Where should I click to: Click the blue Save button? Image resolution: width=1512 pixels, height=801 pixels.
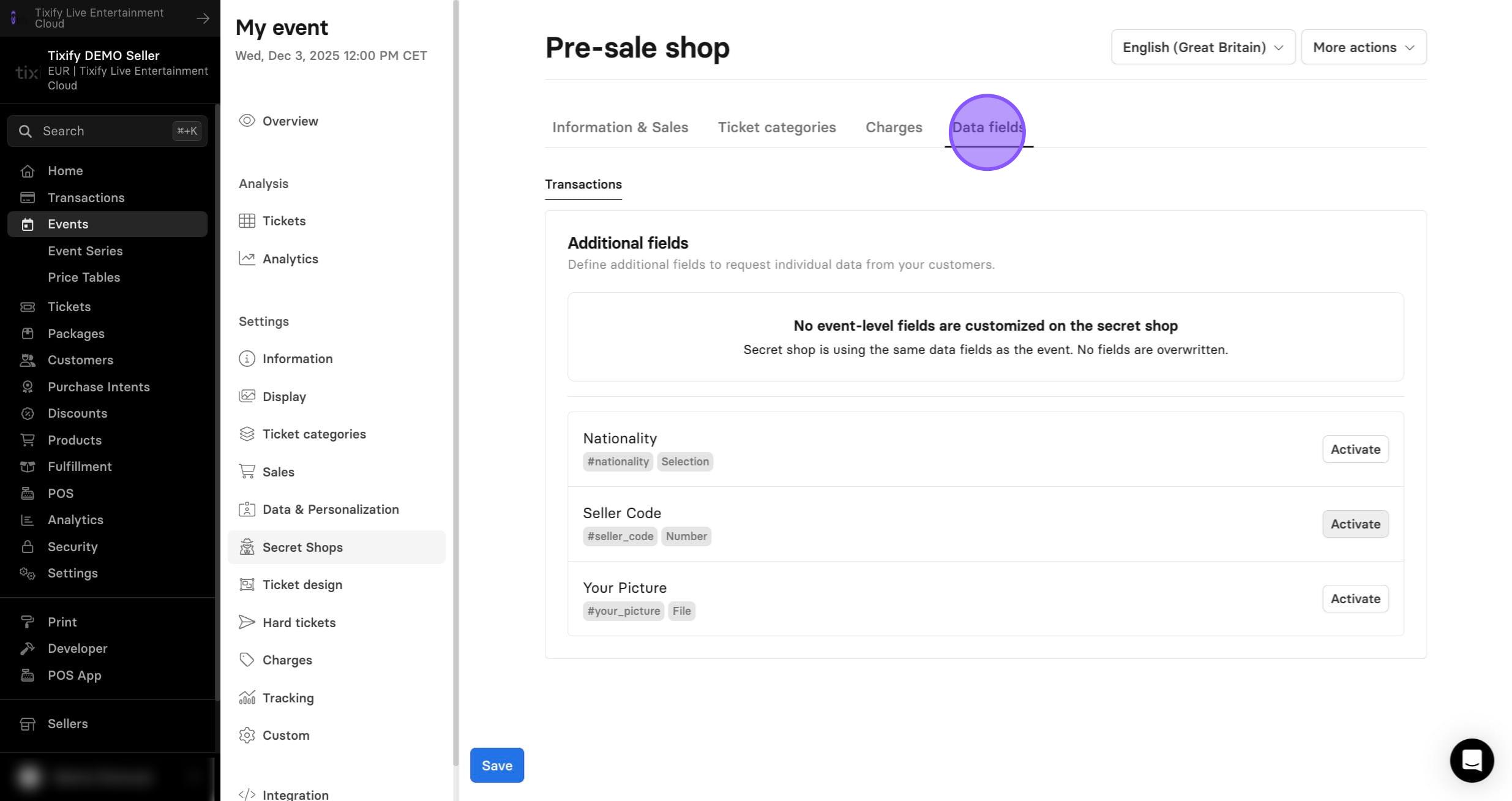click(497, 765)
